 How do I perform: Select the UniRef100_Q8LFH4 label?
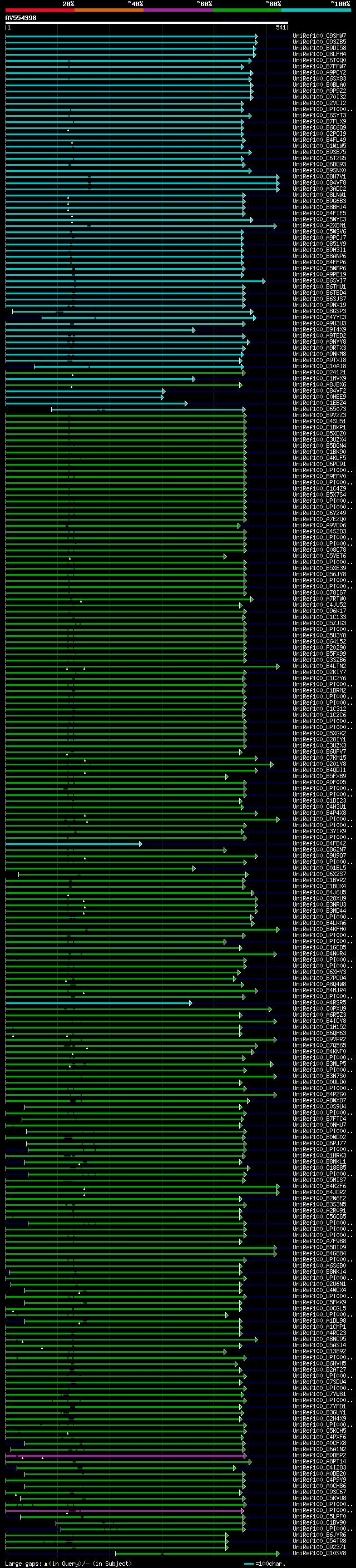point(319,54)
